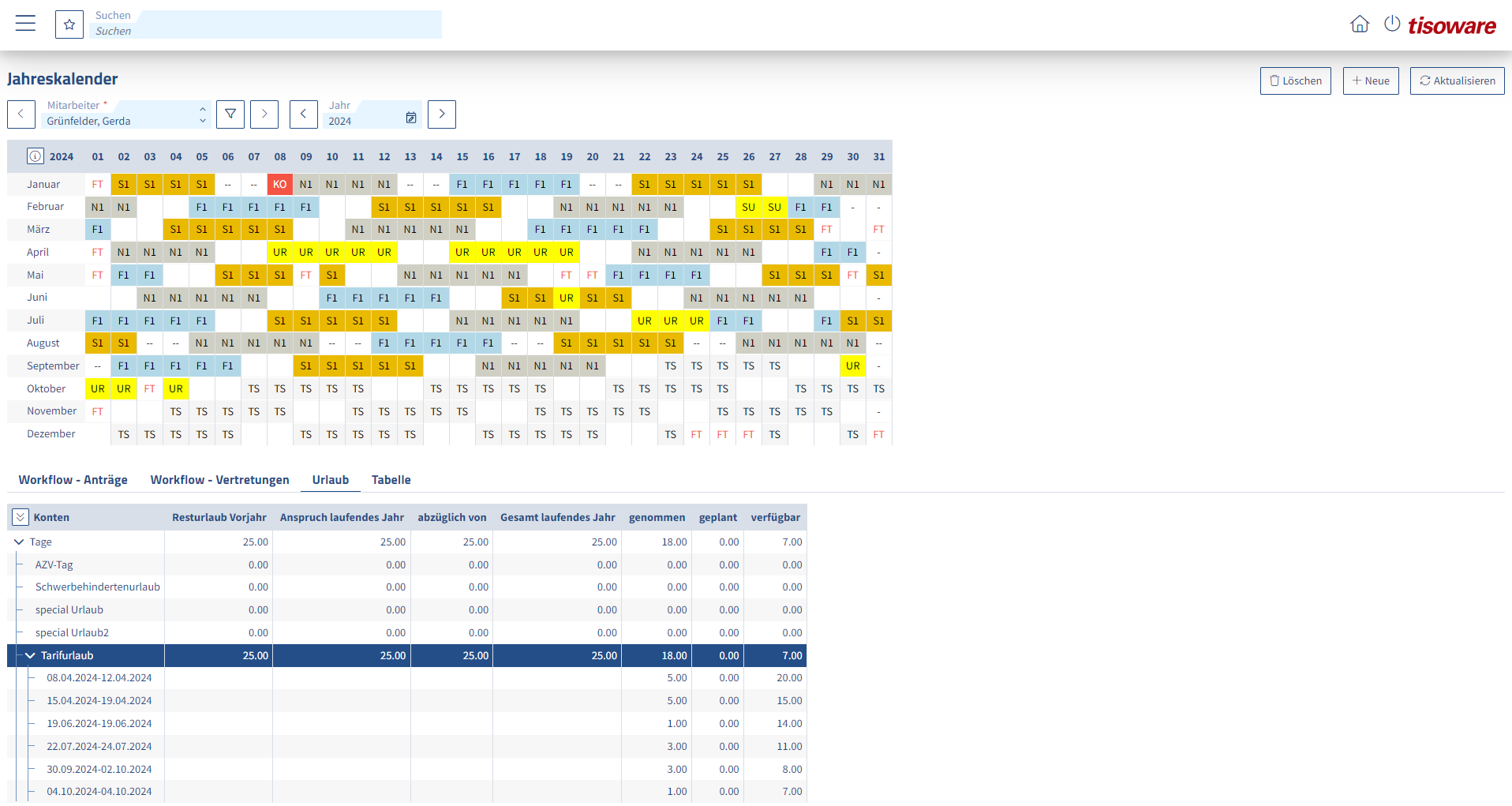Switch to Workflow - Vertretungen tab

(x=220, y=480)
